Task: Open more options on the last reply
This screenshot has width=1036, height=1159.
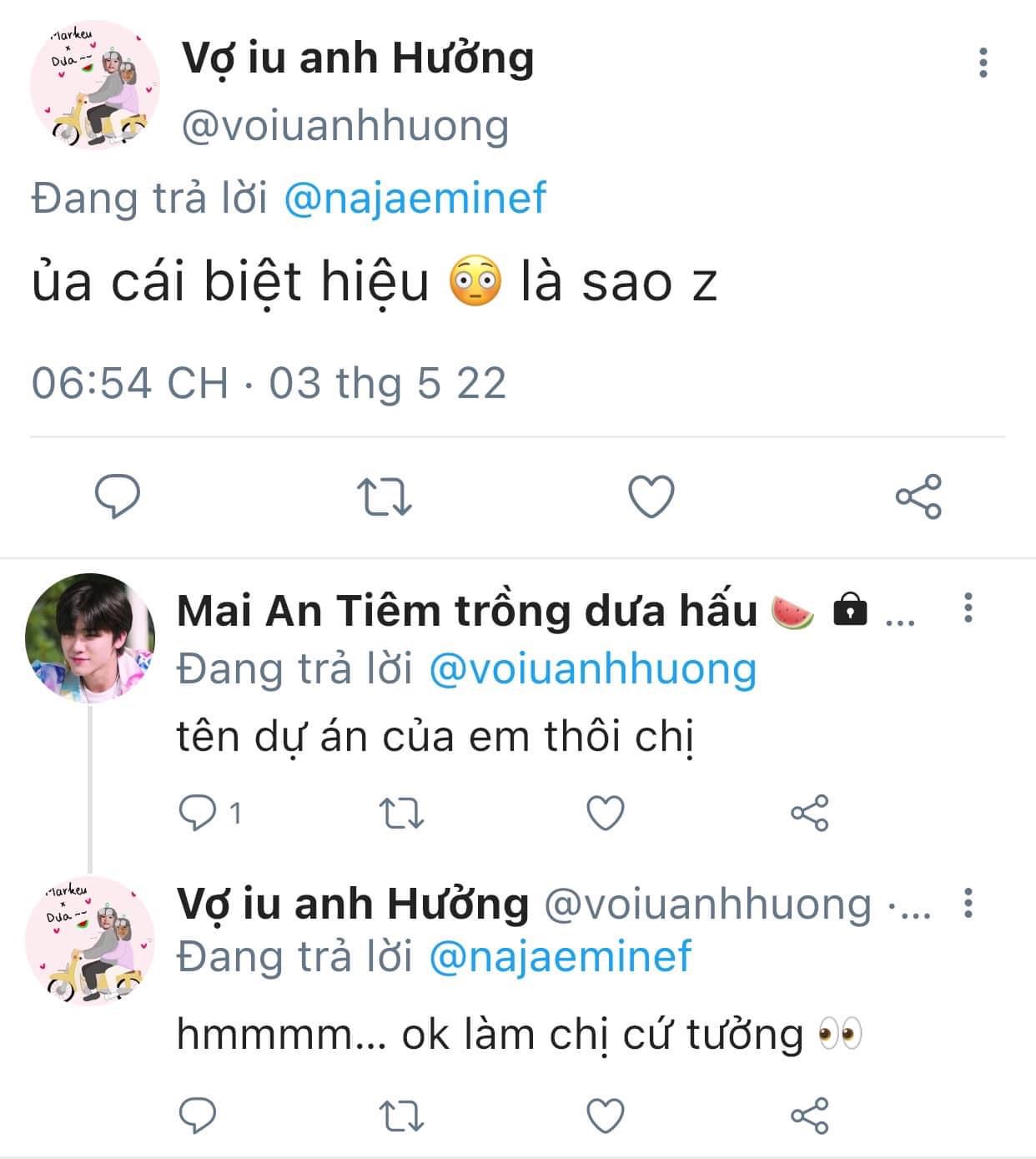Action: tap(968, 903)
